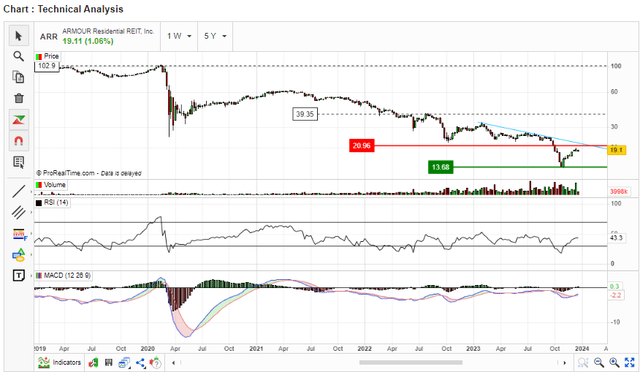This screenshot has width=640, height=372.
Task: Click scroll right arrow of timeline
Action: (x=564, y=363)
